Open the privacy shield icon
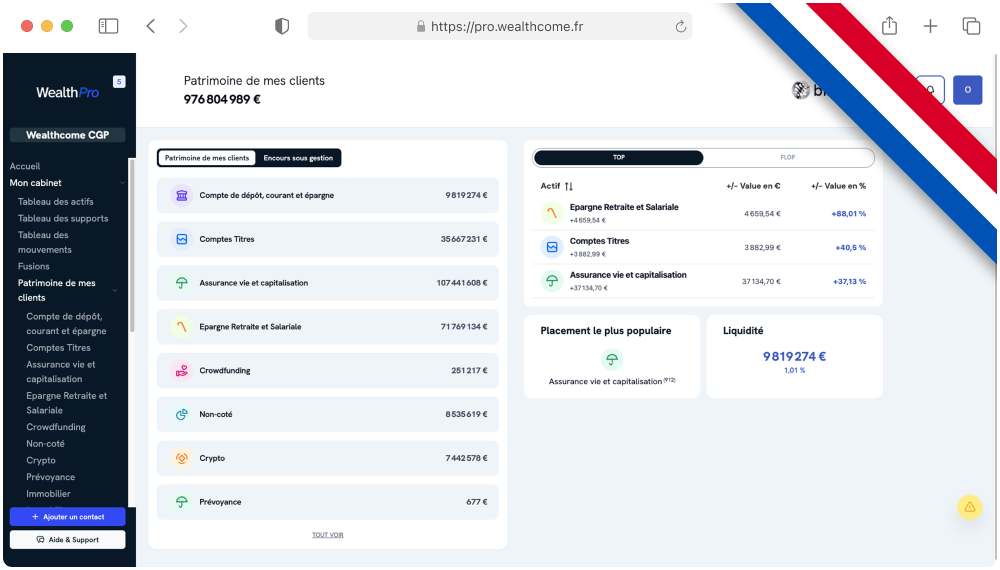 (282, 26)
